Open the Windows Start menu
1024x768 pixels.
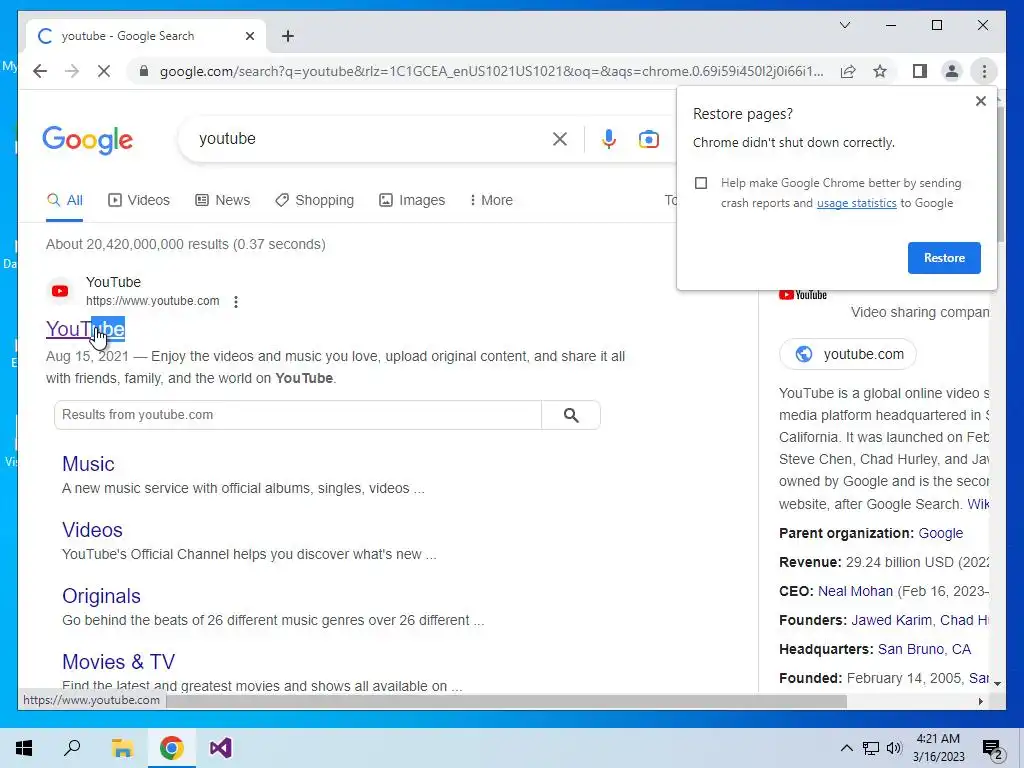(x=24, y=748)
